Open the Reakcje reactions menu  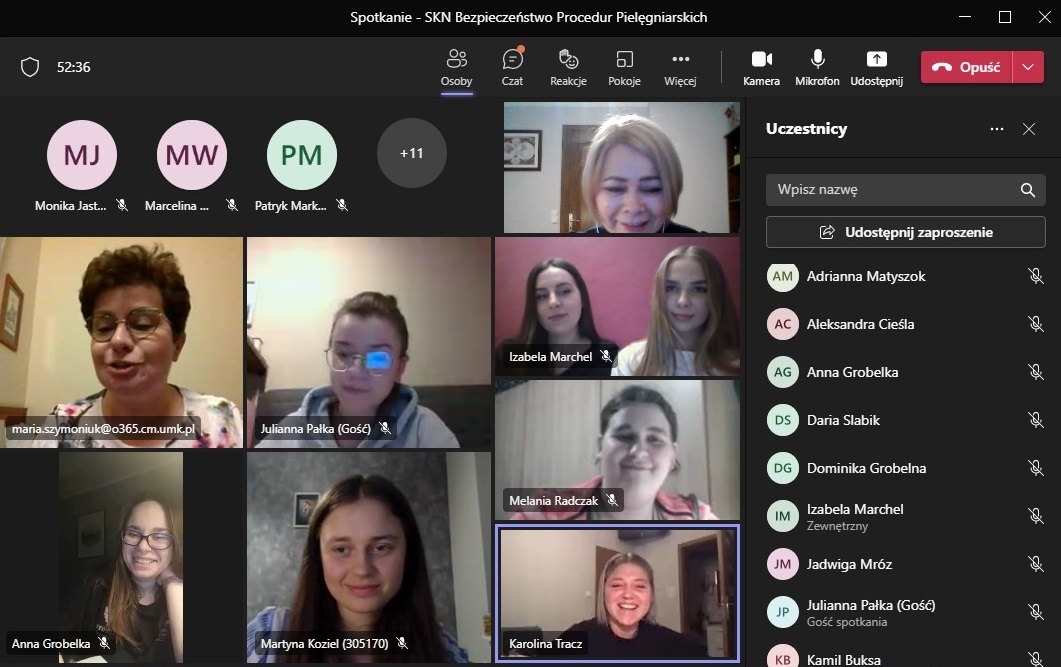click(x=568, y=67)
